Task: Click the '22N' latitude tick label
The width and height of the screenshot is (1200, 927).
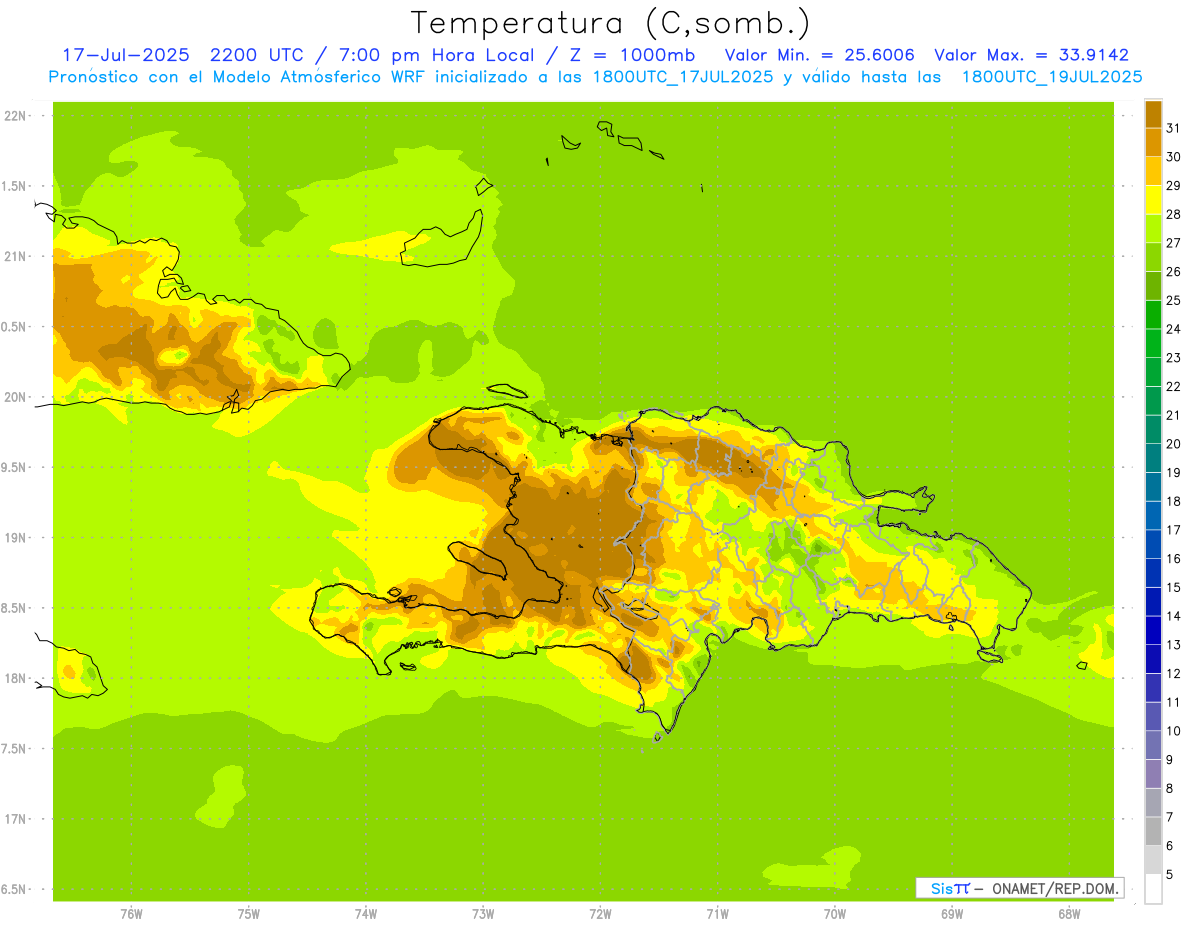Action: click(15, 116)
